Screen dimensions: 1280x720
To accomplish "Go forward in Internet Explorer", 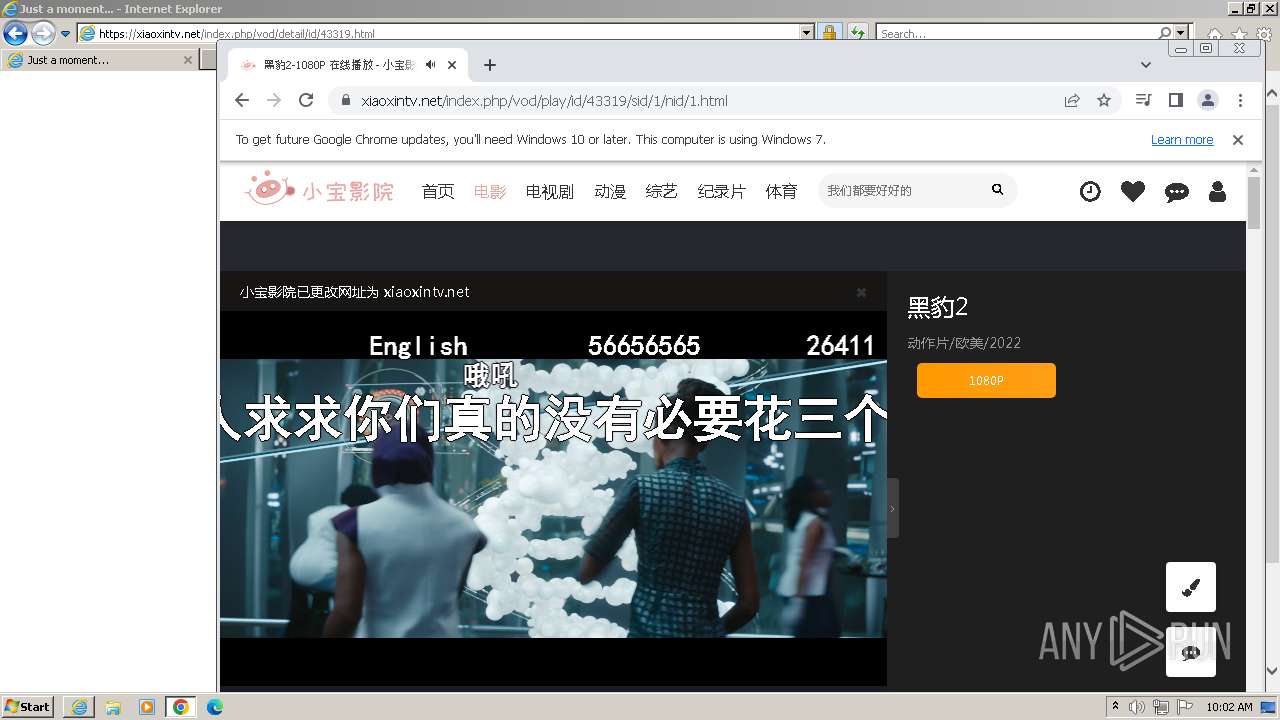I will pos(43,33).
